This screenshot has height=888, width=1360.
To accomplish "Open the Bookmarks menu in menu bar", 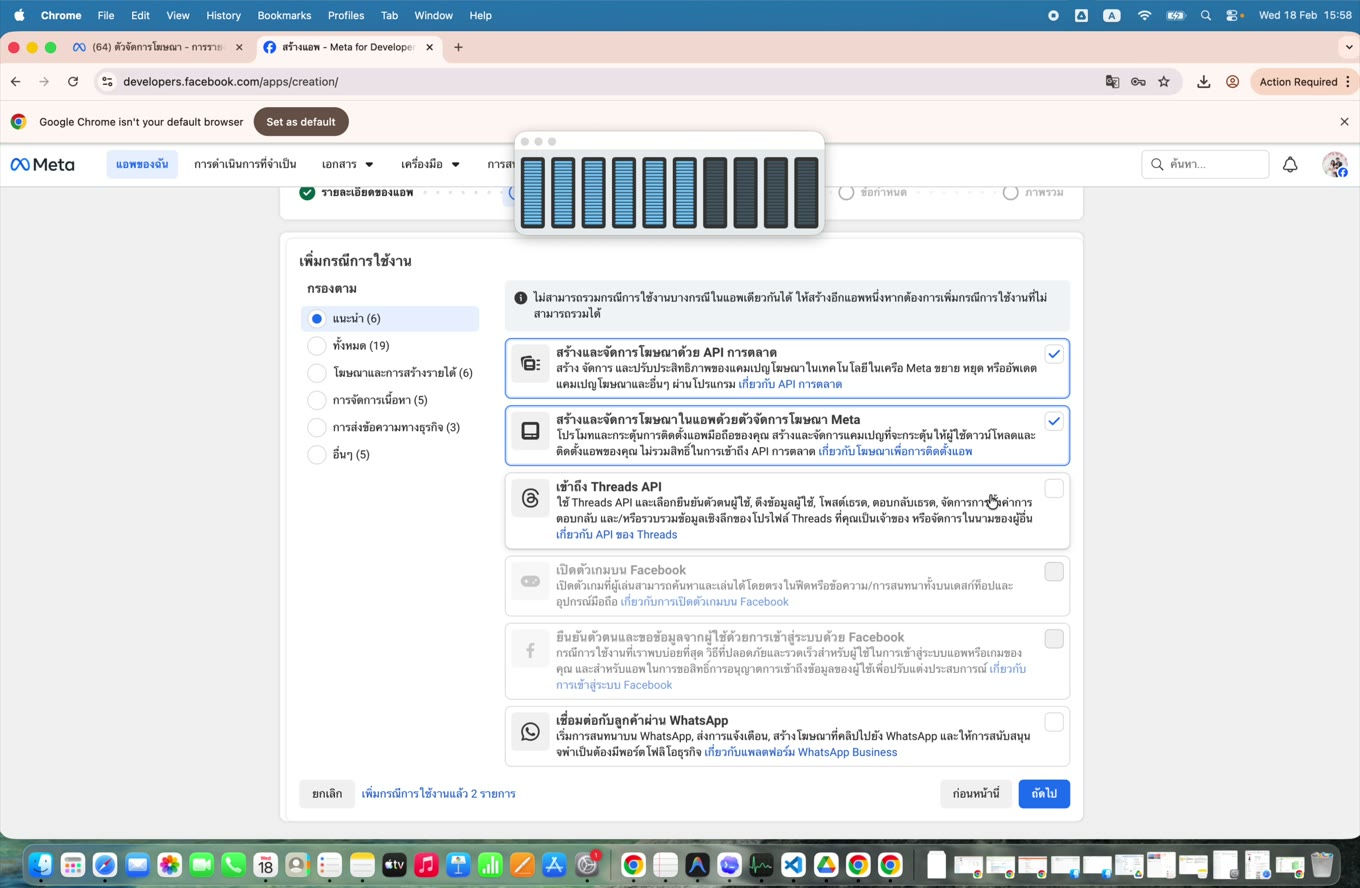I will [284, 15].
